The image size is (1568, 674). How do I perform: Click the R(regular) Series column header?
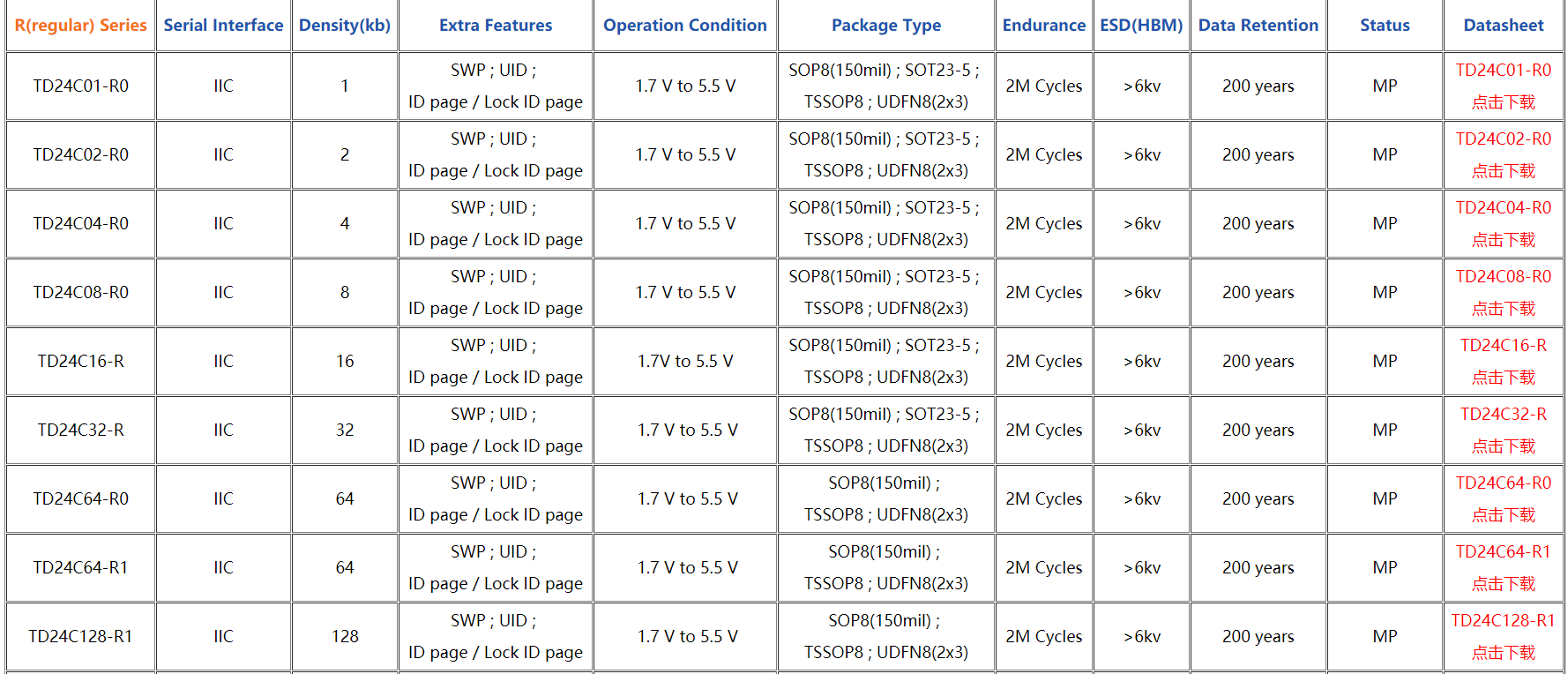(80, 26)
